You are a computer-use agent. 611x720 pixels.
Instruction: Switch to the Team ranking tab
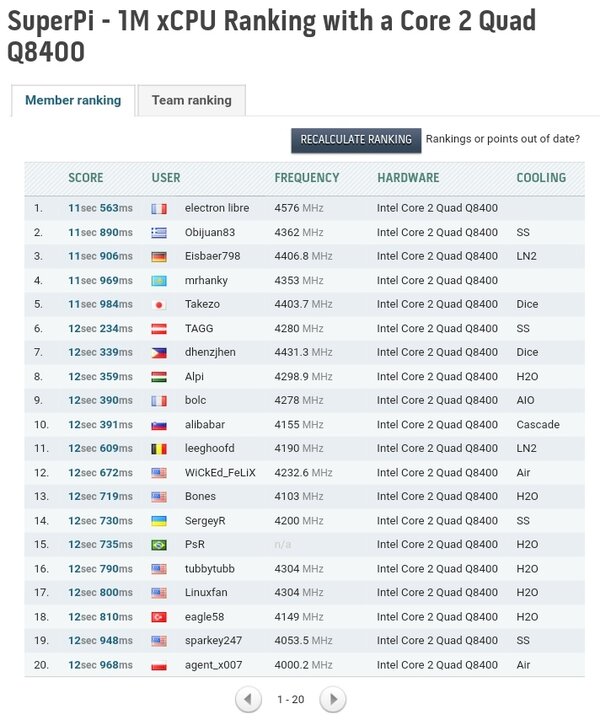point(192,100)
